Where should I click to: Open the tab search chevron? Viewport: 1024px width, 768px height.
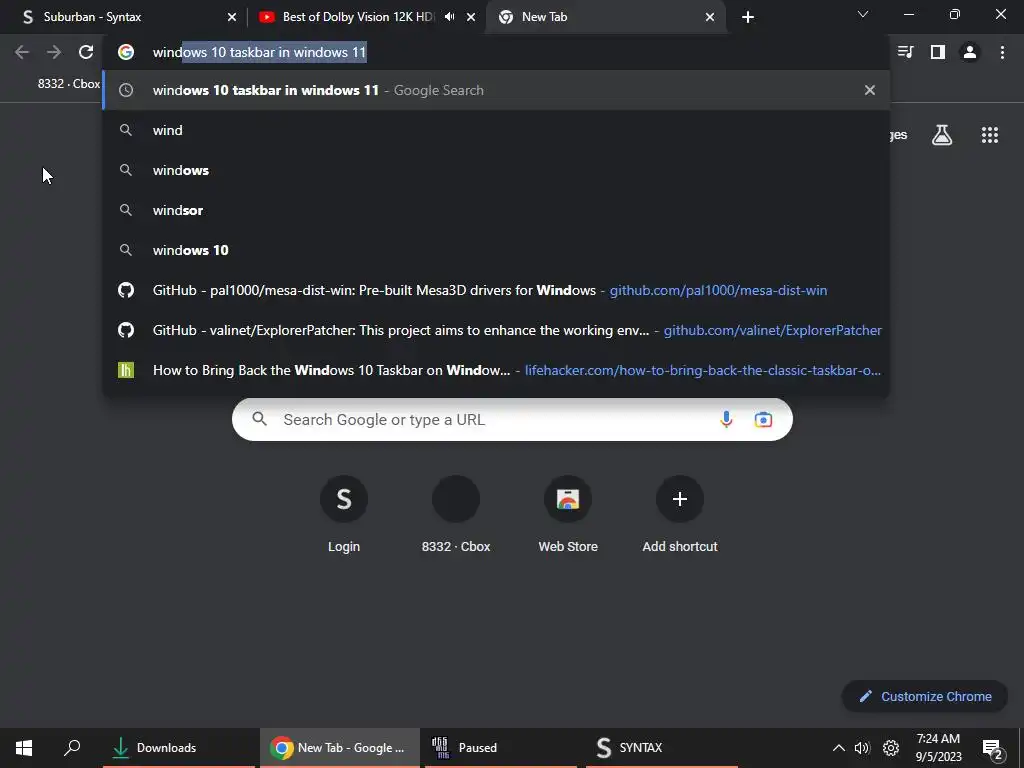tap(863, 14)
